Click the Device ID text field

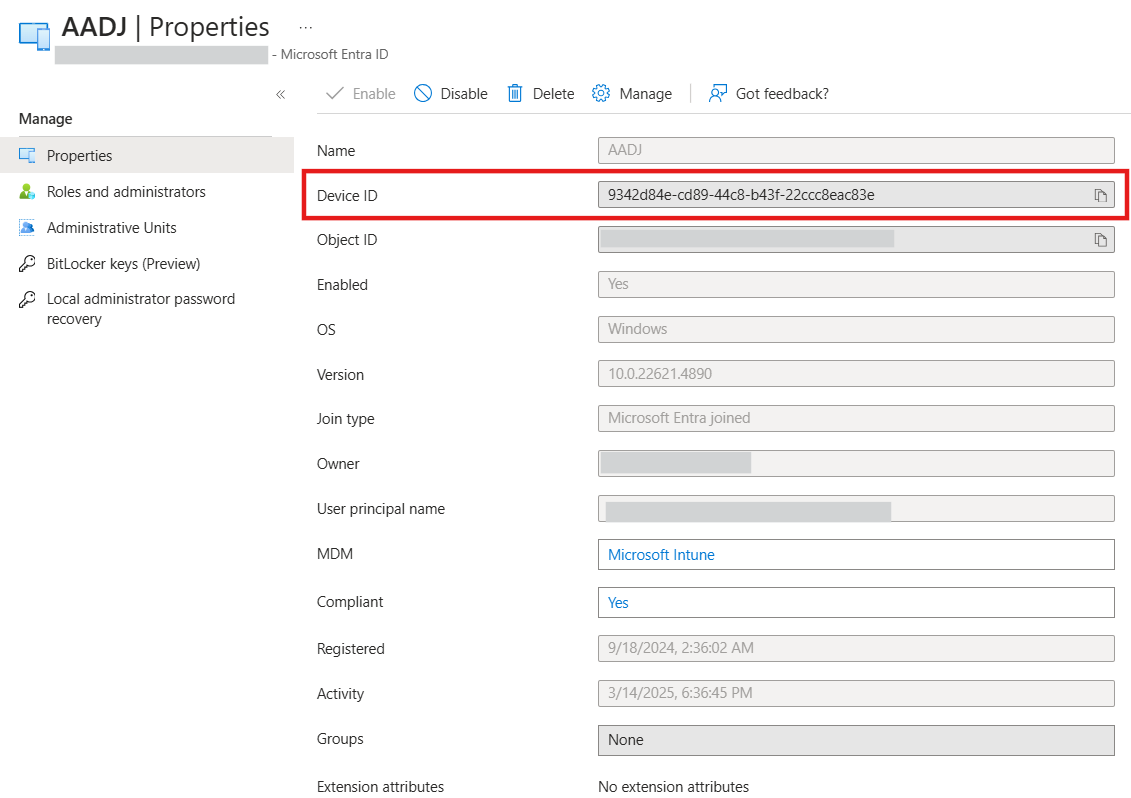tap(840, 195)
